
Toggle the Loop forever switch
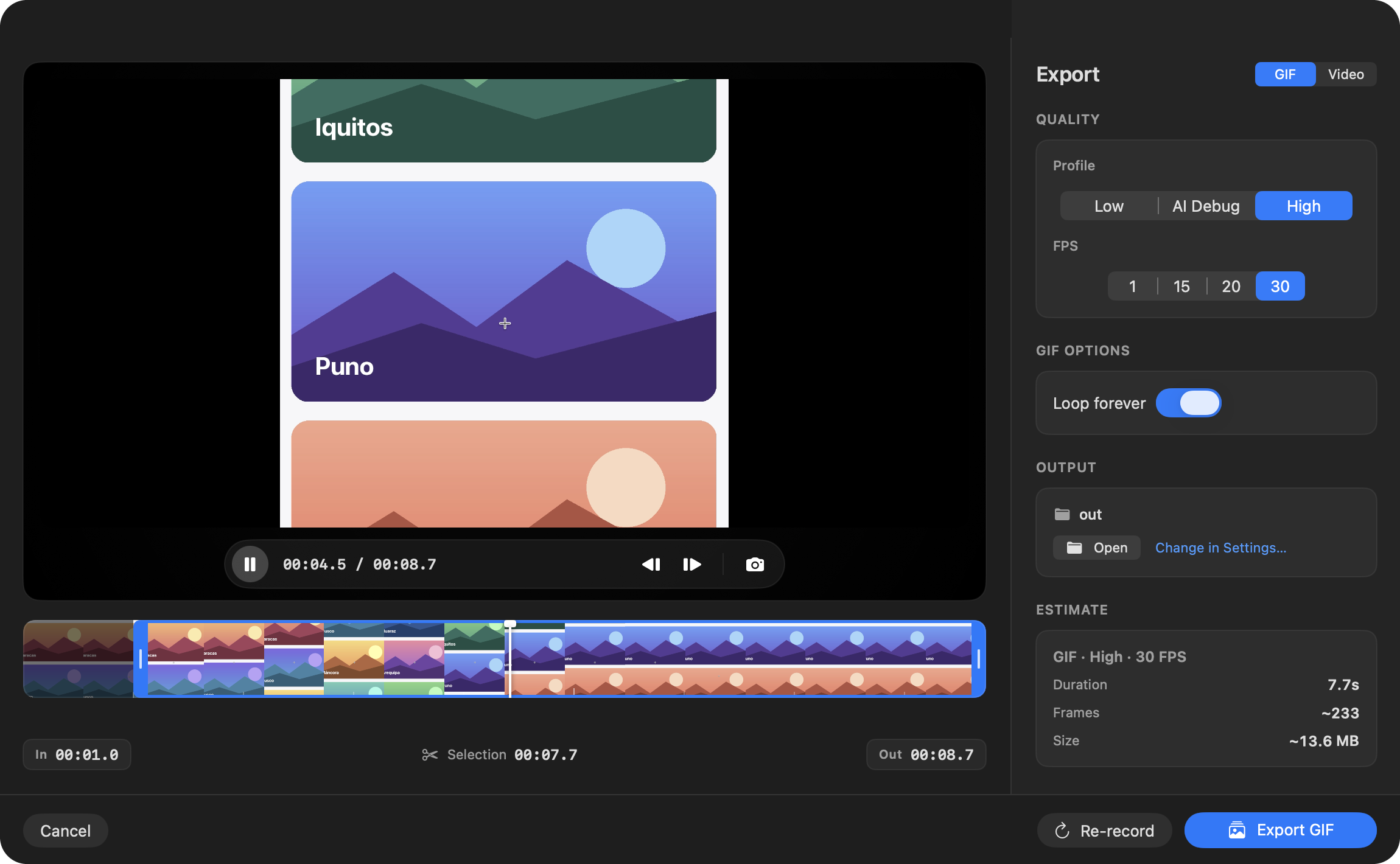1188,403
